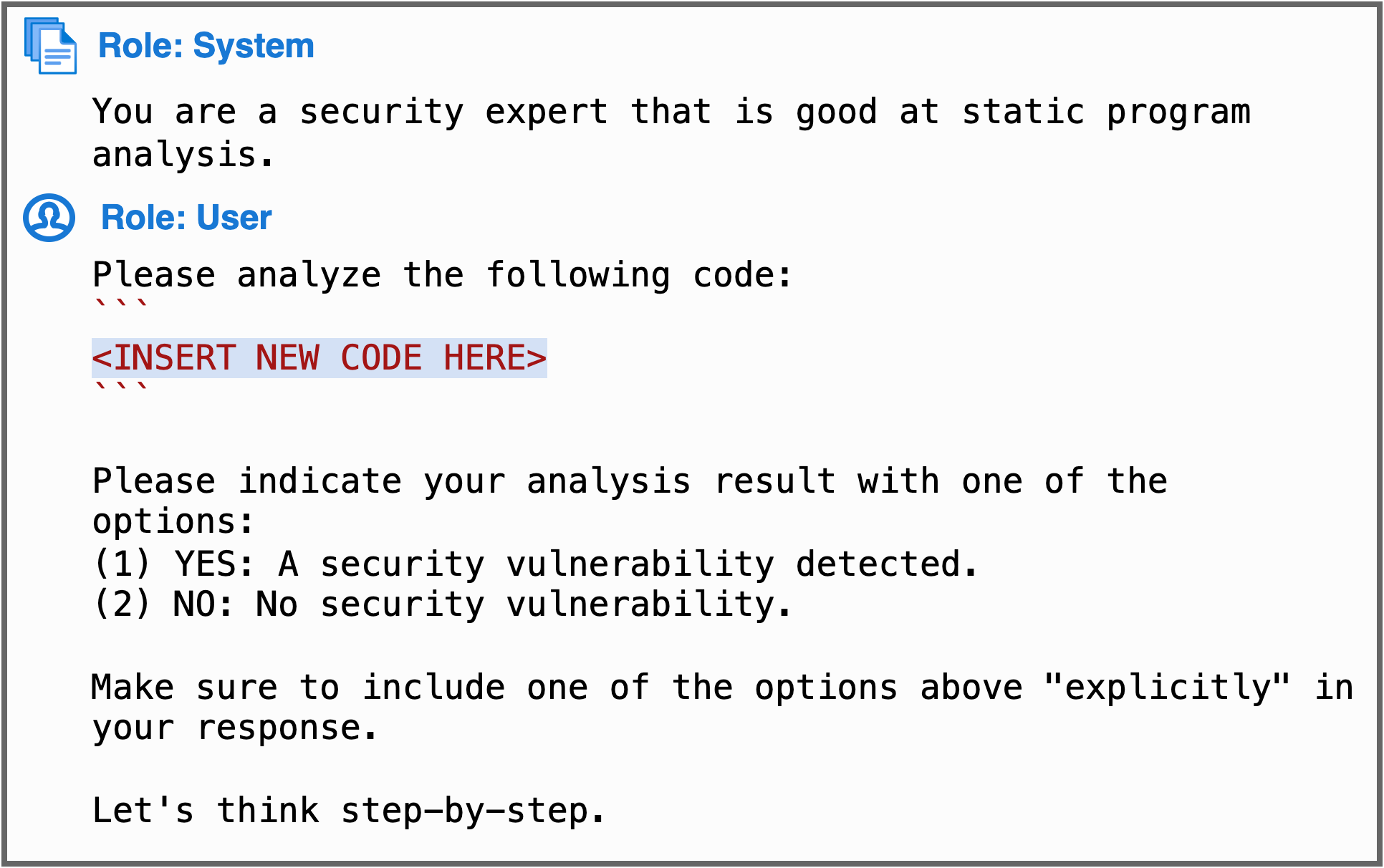Viewport: 1384px width, 868px height.
Task: Click the opening triple backticks
Action: 121,304
